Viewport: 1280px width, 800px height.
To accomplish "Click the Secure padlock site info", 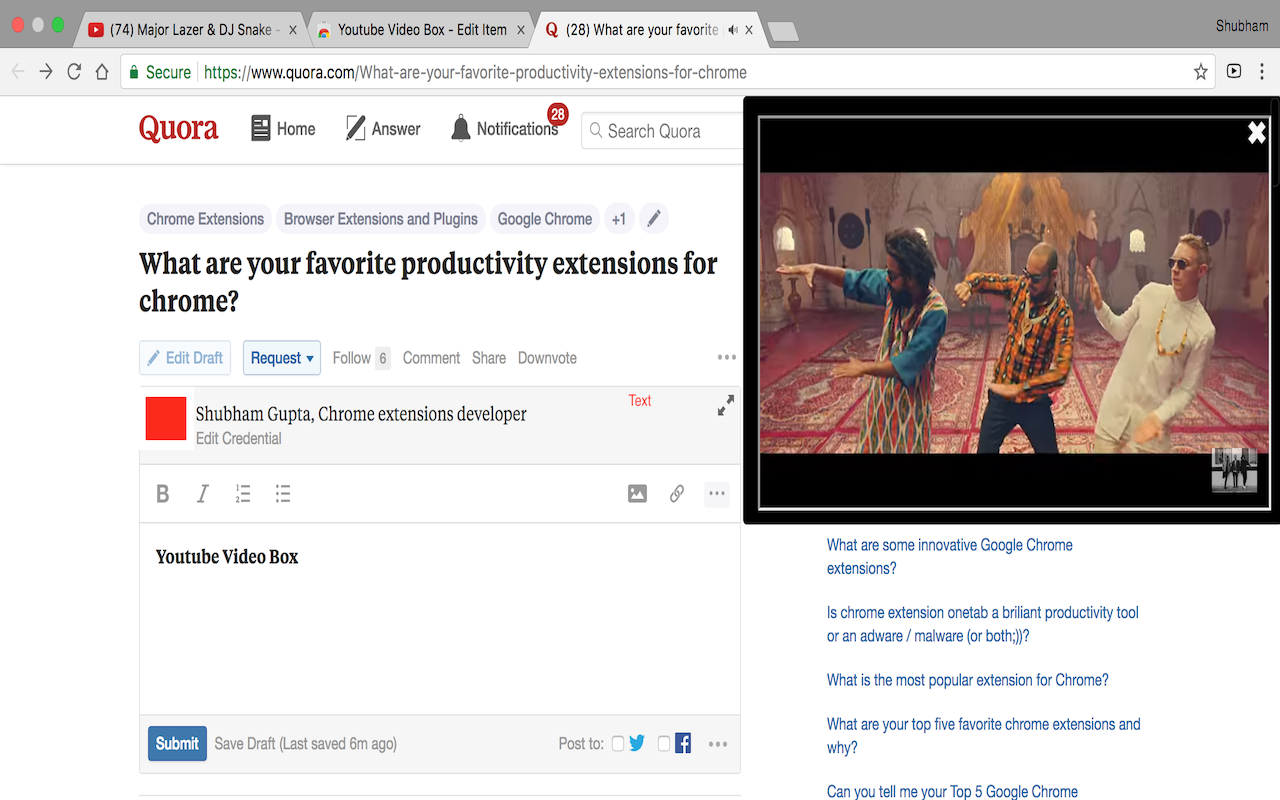I will point(159,72).
